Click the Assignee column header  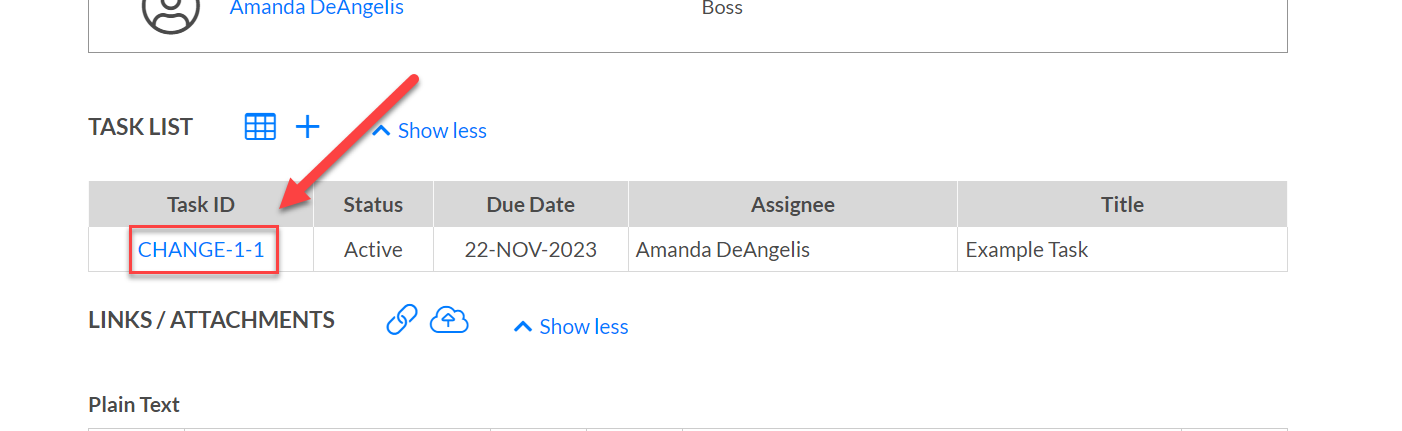(793, 204)
